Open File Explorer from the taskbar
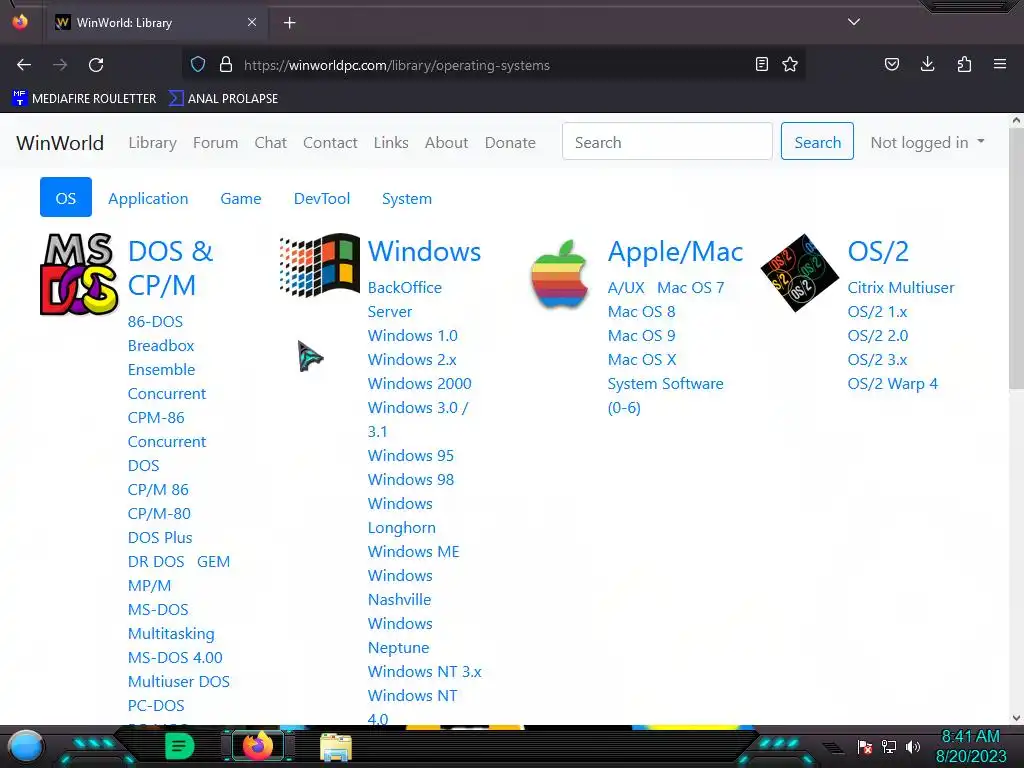The height and width of the screenshot is (768, 1024). pos(336,747)
